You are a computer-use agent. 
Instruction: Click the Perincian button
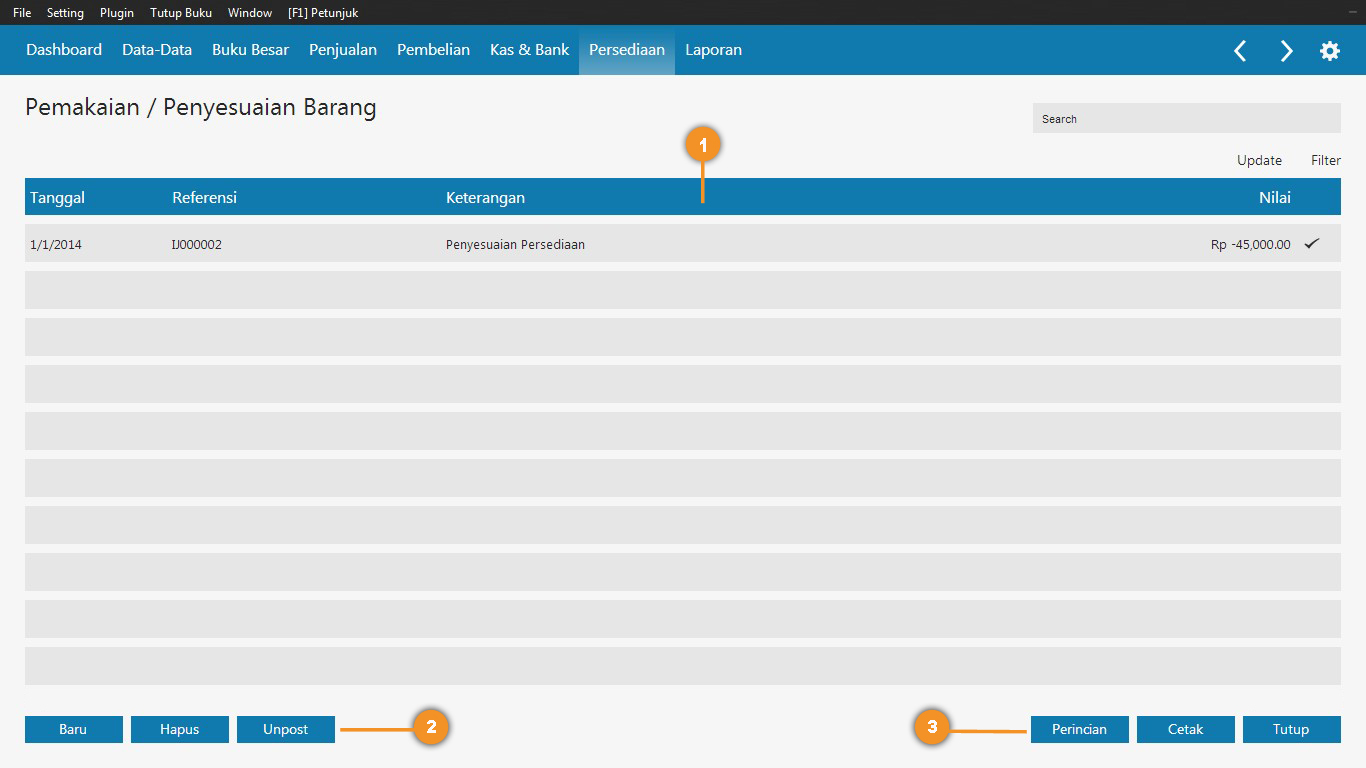(1080, 729)
